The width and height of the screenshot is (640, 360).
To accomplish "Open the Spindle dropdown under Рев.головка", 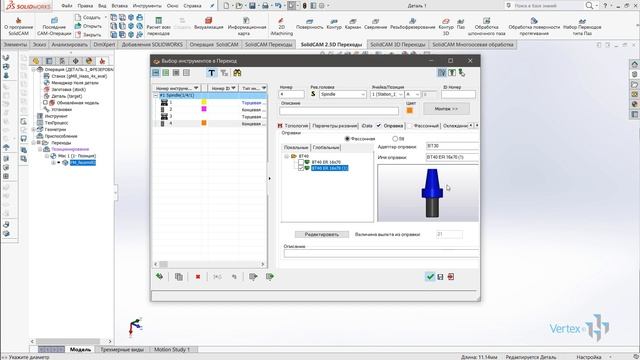I will point(363,94).
